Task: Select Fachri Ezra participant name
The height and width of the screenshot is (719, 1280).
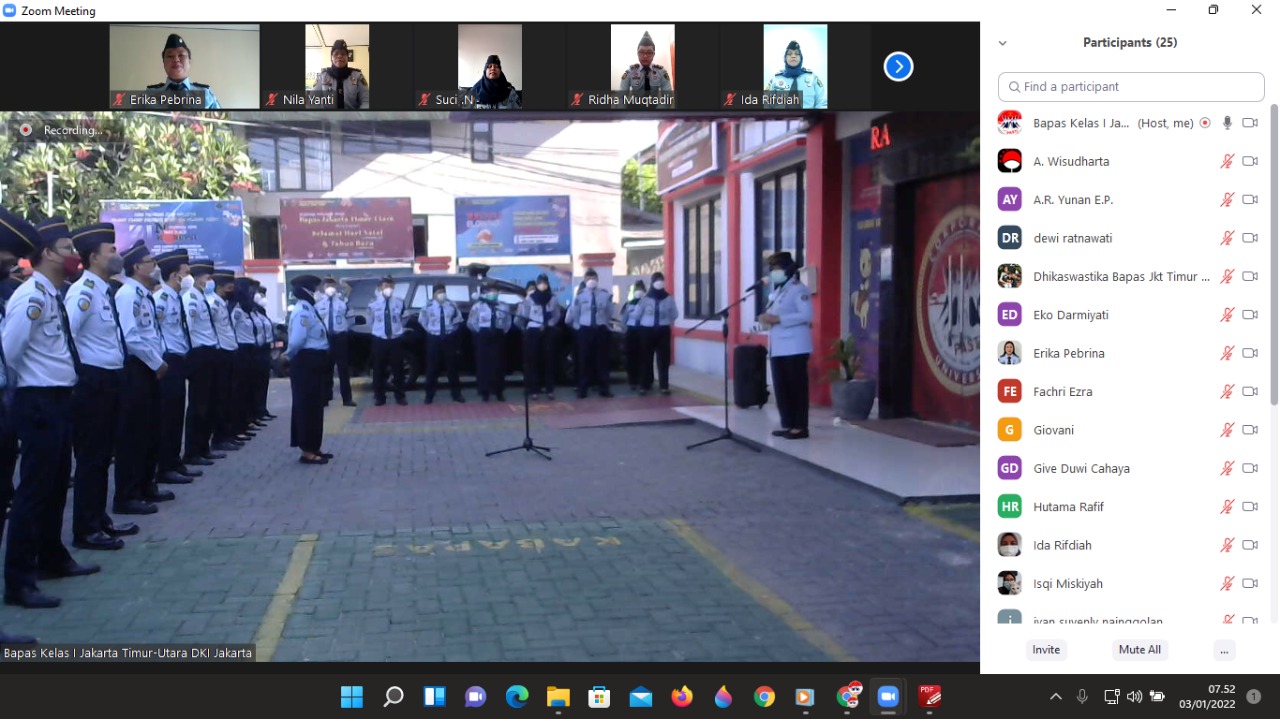Action: tap(1063, 392)
